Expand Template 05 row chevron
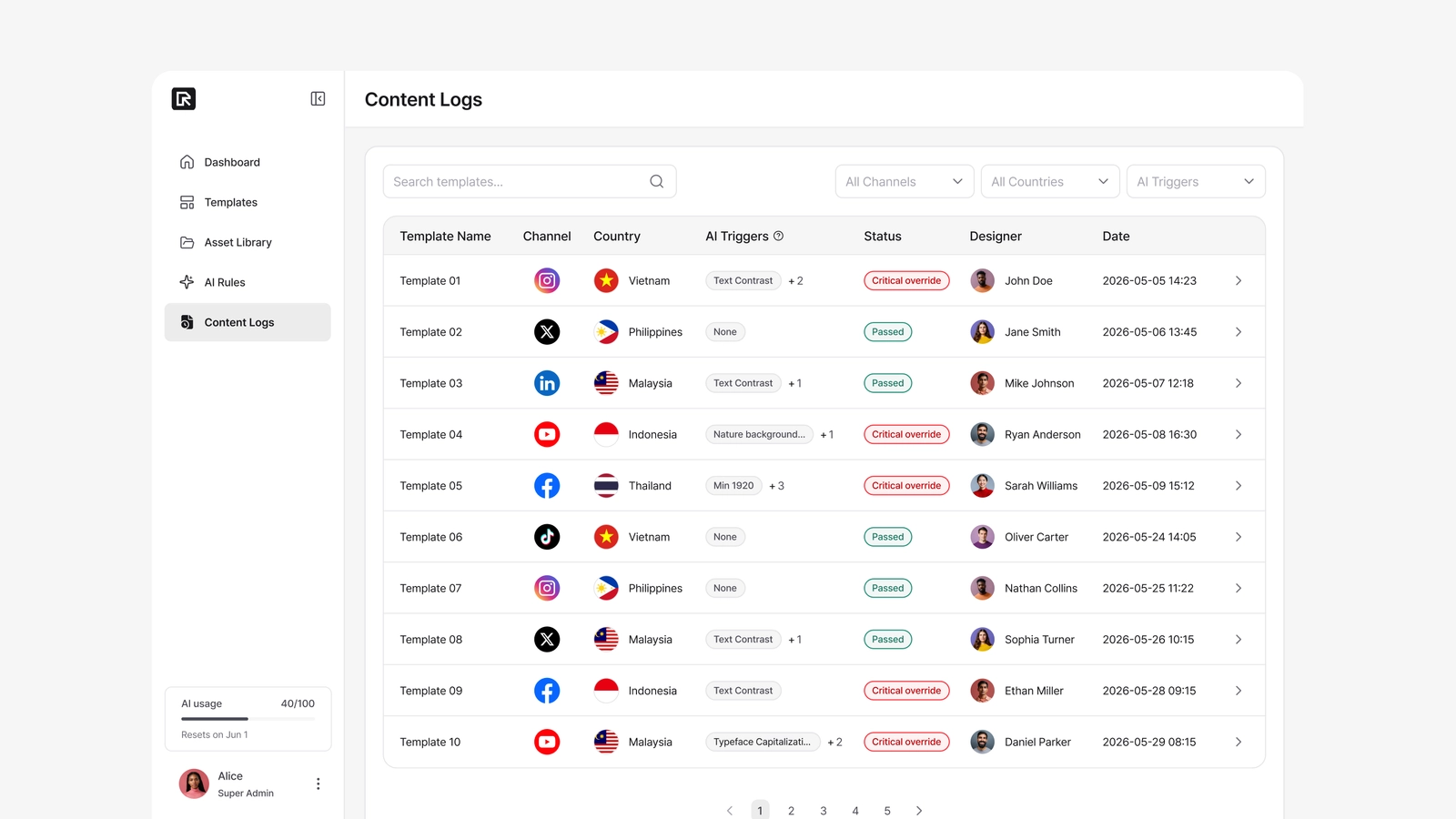Image resolution: width=1456 pixels, height=819 pixels. (1239, 486)
